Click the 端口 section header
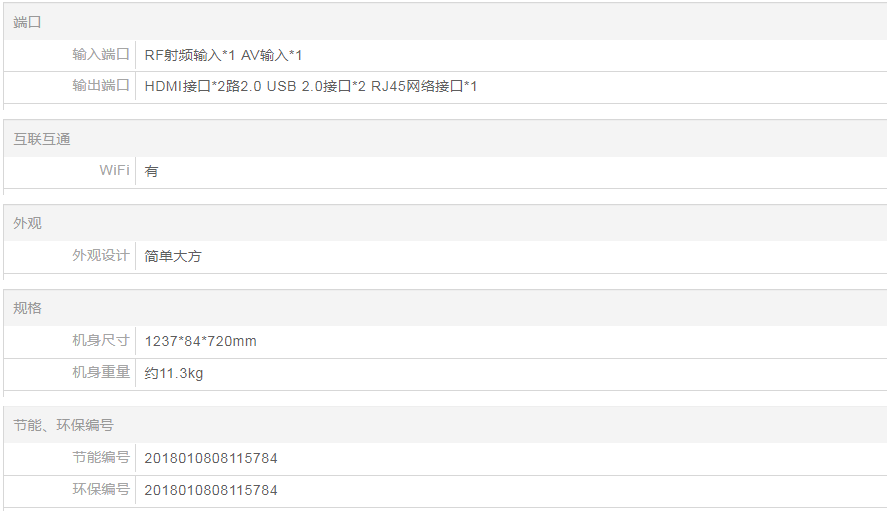890x511 pixels. tap(28, 22)
